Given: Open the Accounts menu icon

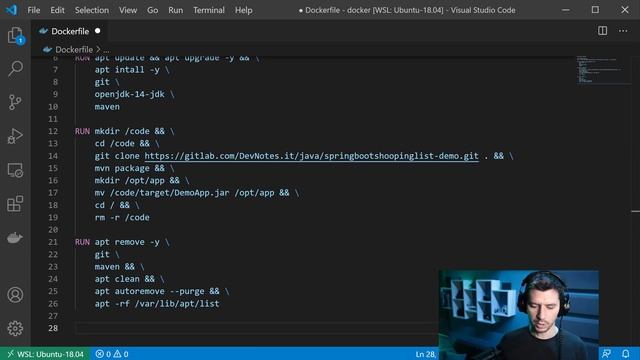Looking at the screenshot, I should 15,295.
